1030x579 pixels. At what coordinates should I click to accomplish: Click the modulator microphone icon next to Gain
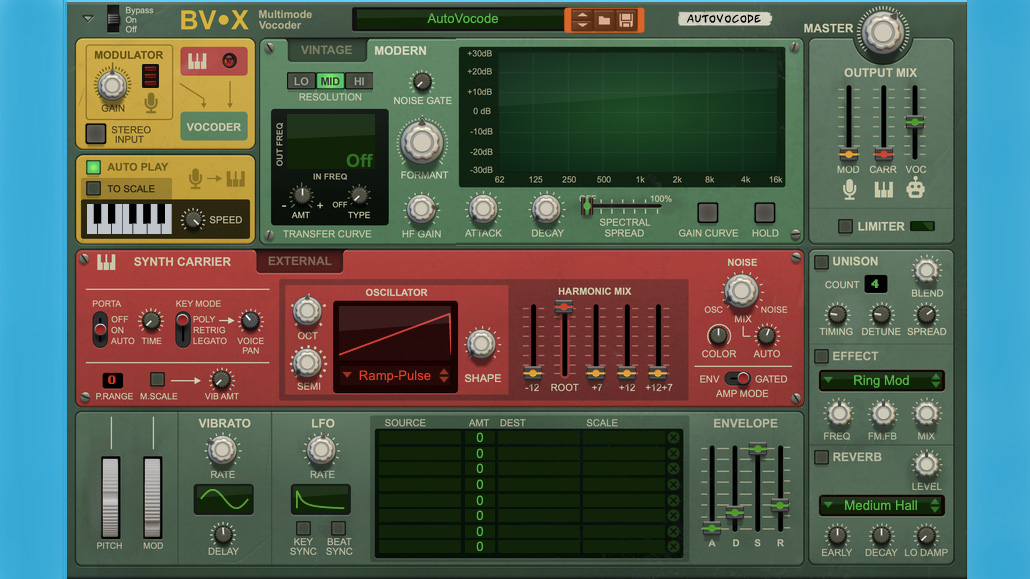(x=151, y=102)
